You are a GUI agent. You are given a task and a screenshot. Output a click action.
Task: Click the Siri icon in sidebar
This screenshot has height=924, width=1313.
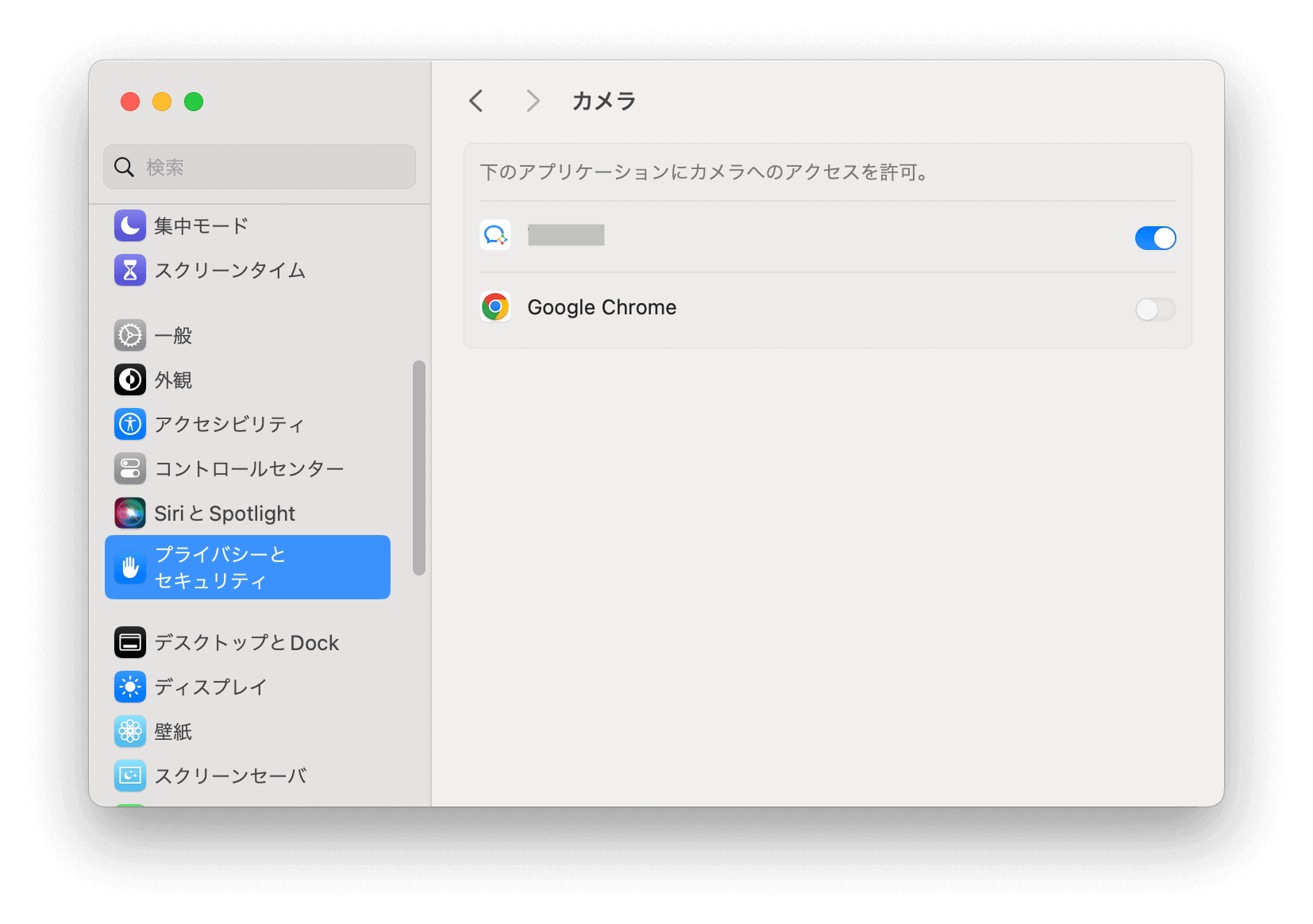coord(130,513)
